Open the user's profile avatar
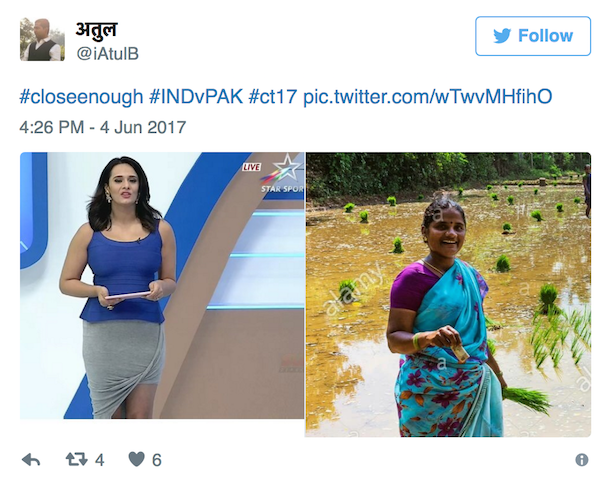The width and height of the screenshot is (600, 481). tap(42, 39)
